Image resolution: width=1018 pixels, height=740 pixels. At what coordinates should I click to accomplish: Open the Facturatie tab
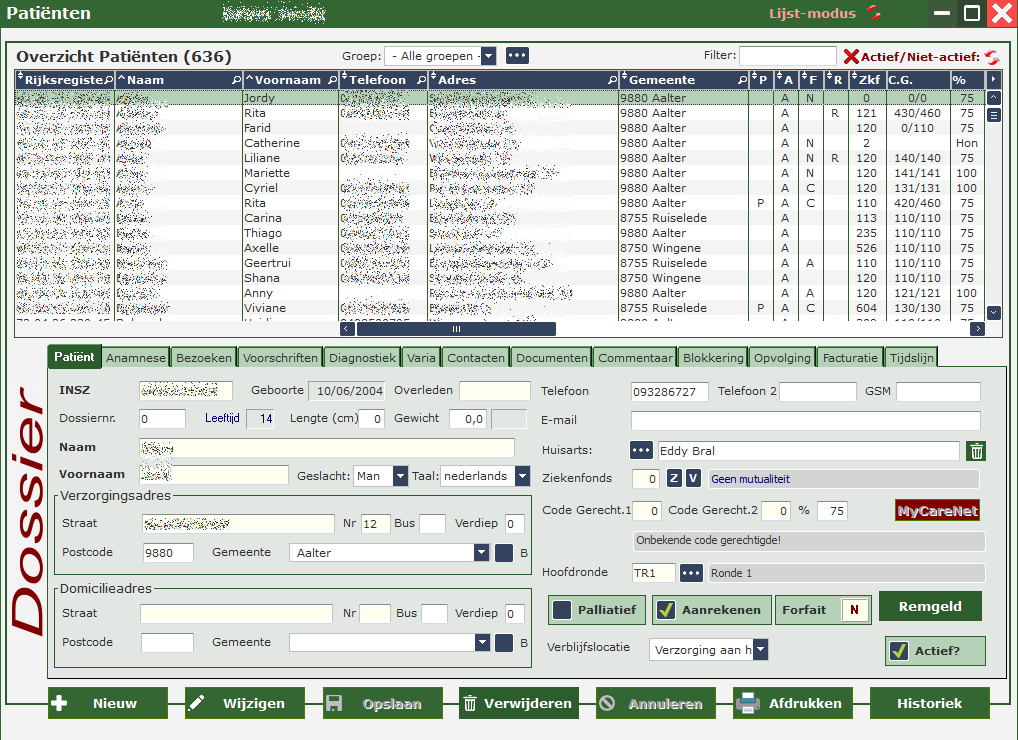[x=850, y=358]
